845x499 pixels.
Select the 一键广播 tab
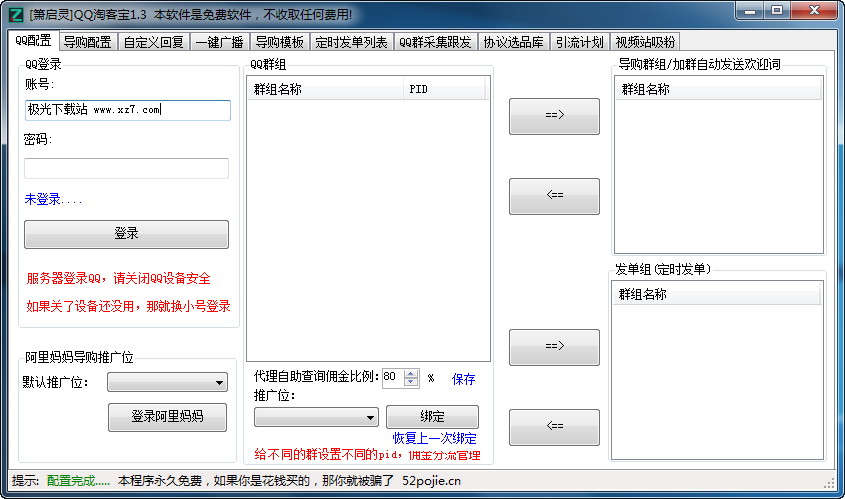(219, 41)
